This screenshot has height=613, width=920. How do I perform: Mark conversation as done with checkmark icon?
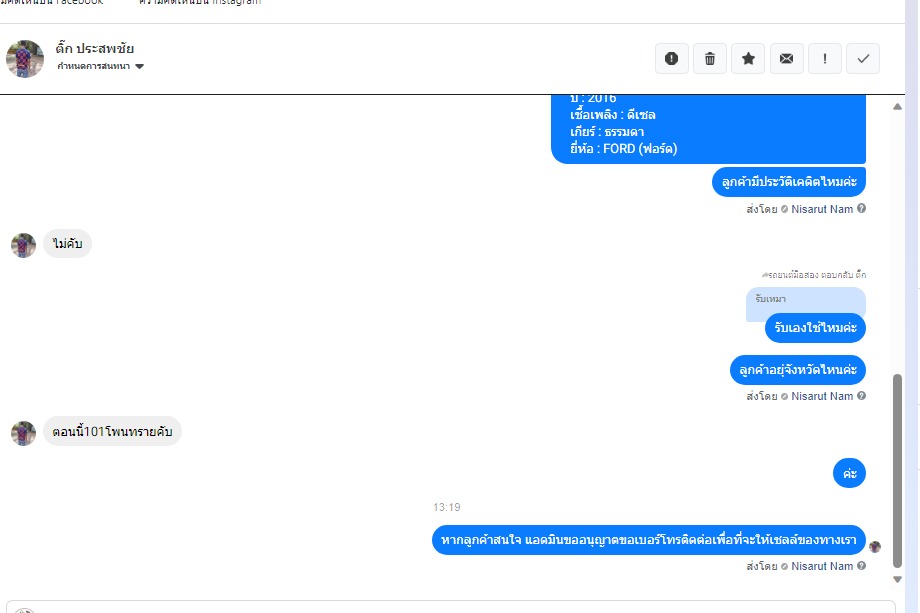click(x=863, y=59)
